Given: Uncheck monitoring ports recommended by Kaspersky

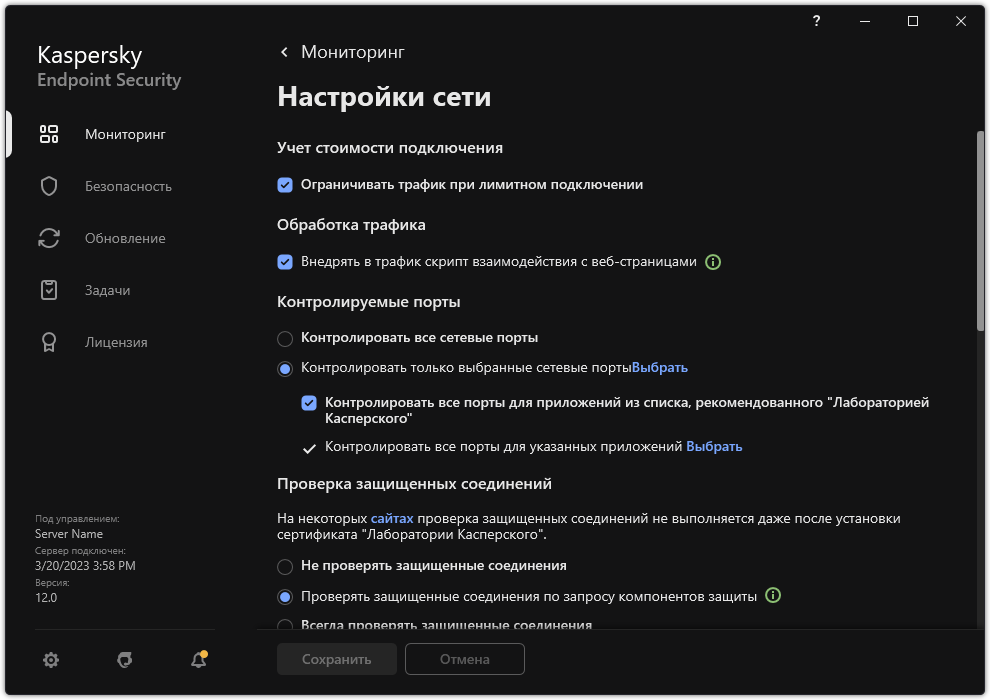Looking at the screenshot, I should point(309,404).
